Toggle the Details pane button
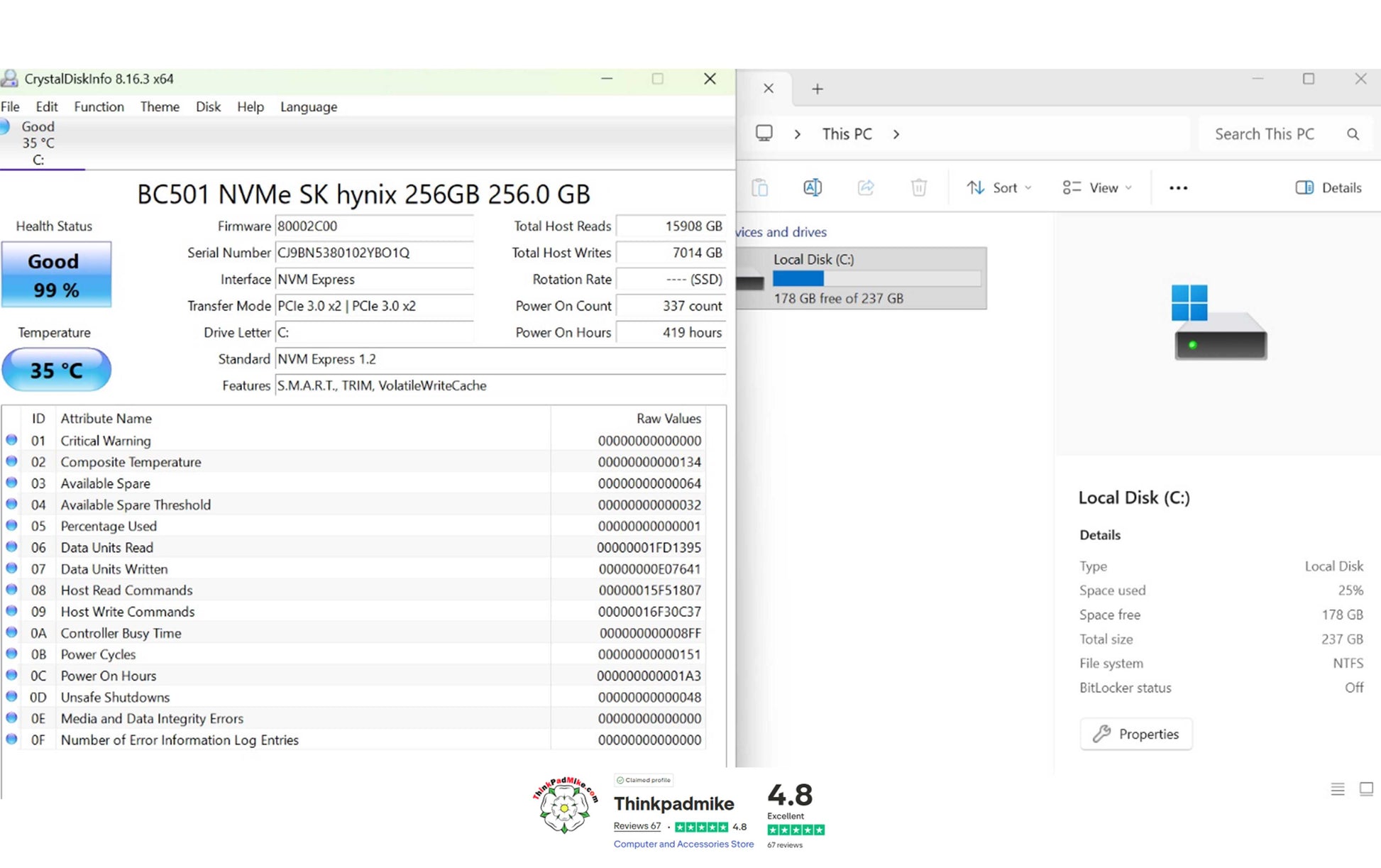 1328,187
